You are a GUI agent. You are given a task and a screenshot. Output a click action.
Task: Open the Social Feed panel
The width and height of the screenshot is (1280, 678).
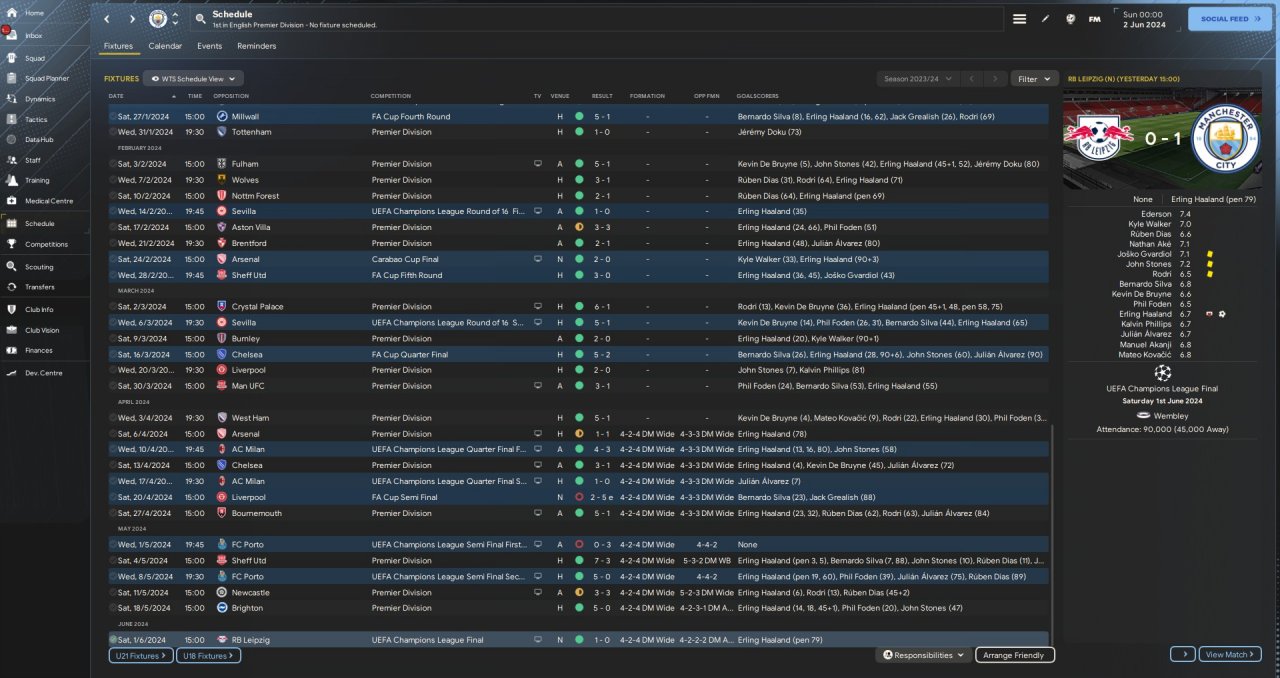pos(1229,18)
